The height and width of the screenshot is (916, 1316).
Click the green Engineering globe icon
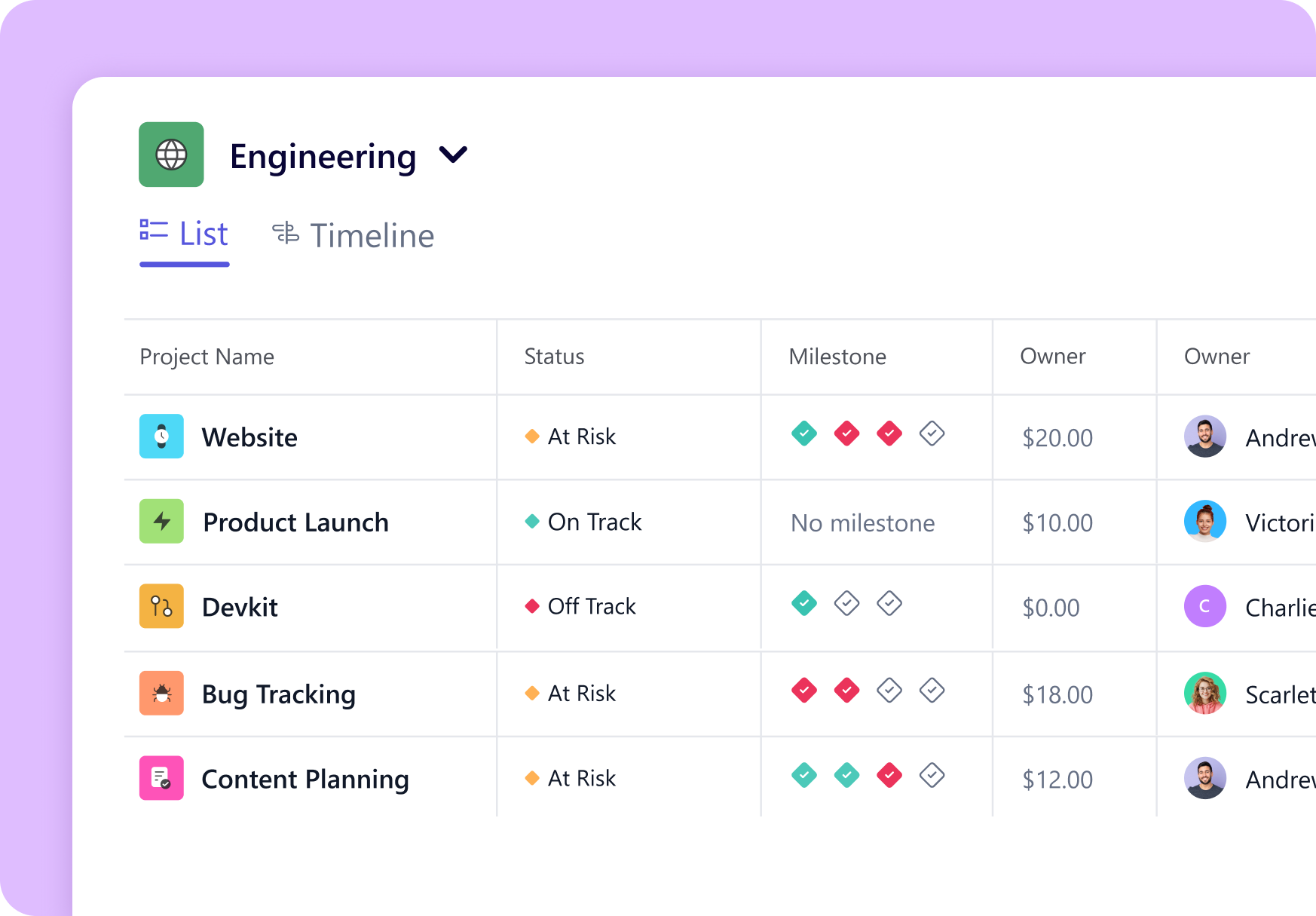point(171,155)
